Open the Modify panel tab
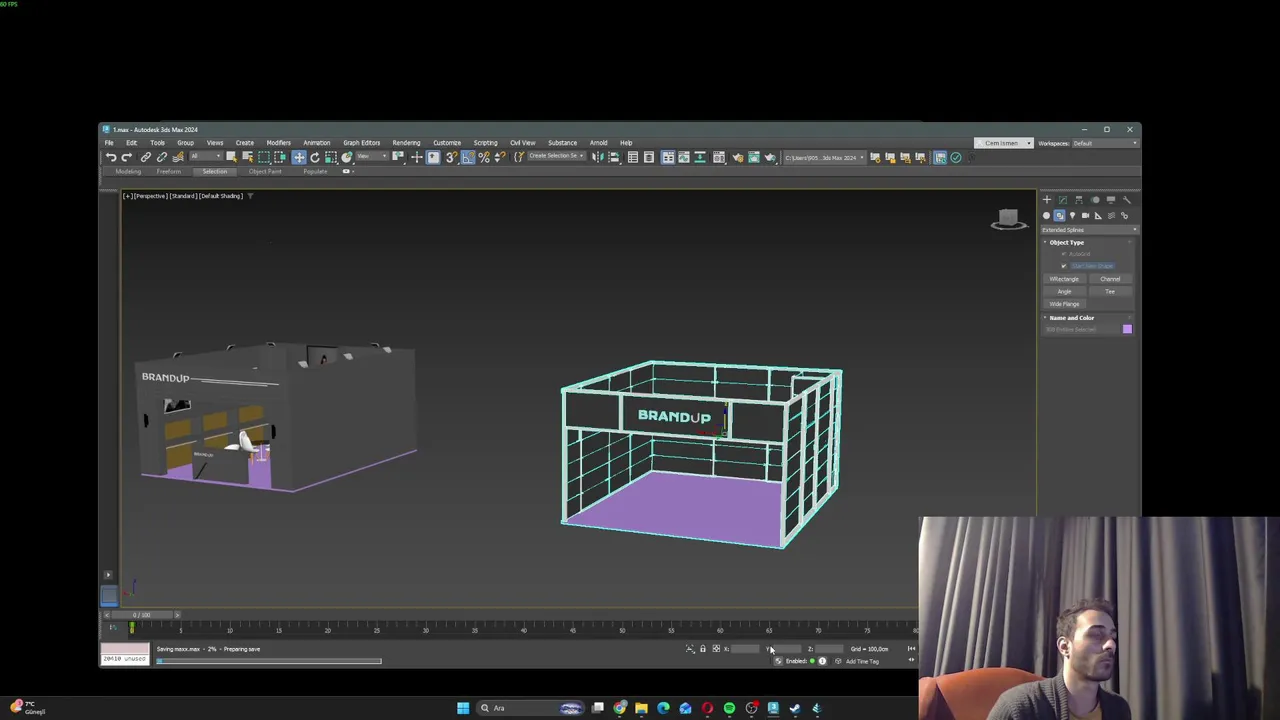Screen dimensions: 1280x720 point(1063,200)
